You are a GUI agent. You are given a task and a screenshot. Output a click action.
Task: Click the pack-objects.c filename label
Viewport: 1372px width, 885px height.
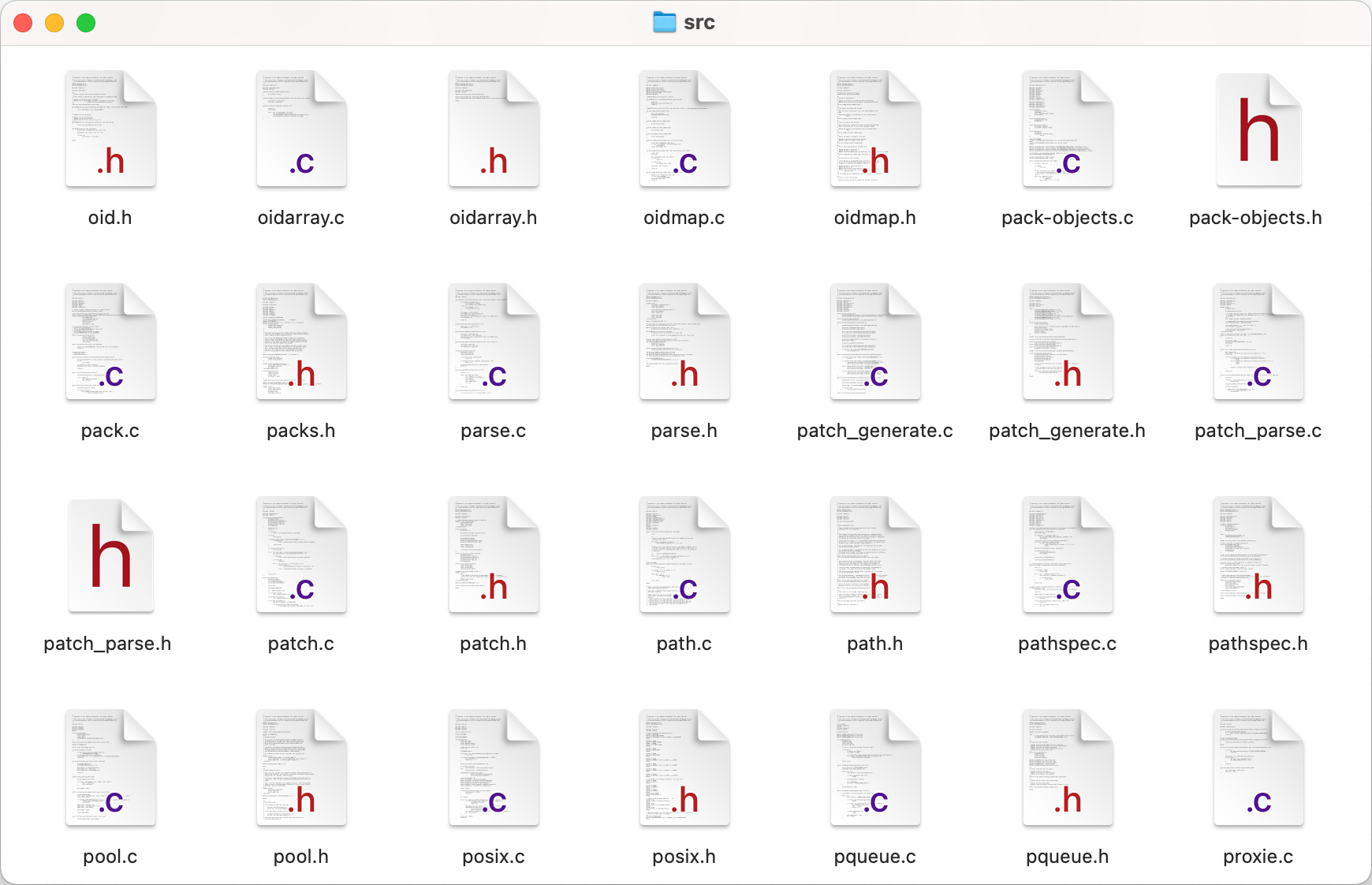[x=1067, y=218]
